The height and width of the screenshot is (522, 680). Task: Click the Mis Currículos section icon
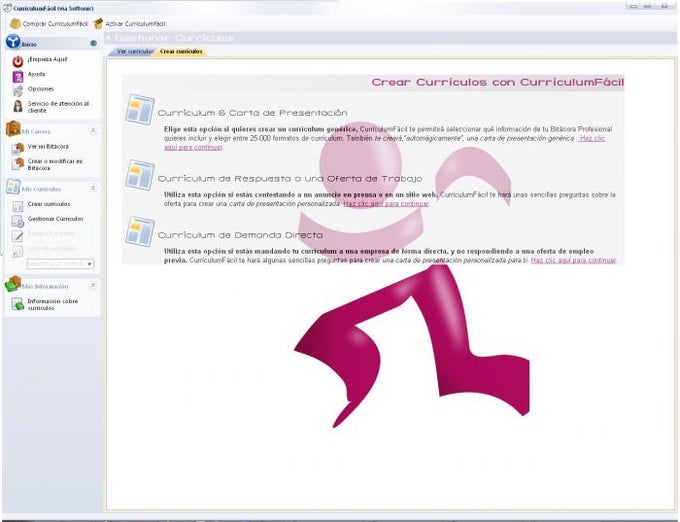(x=13, y=187)
